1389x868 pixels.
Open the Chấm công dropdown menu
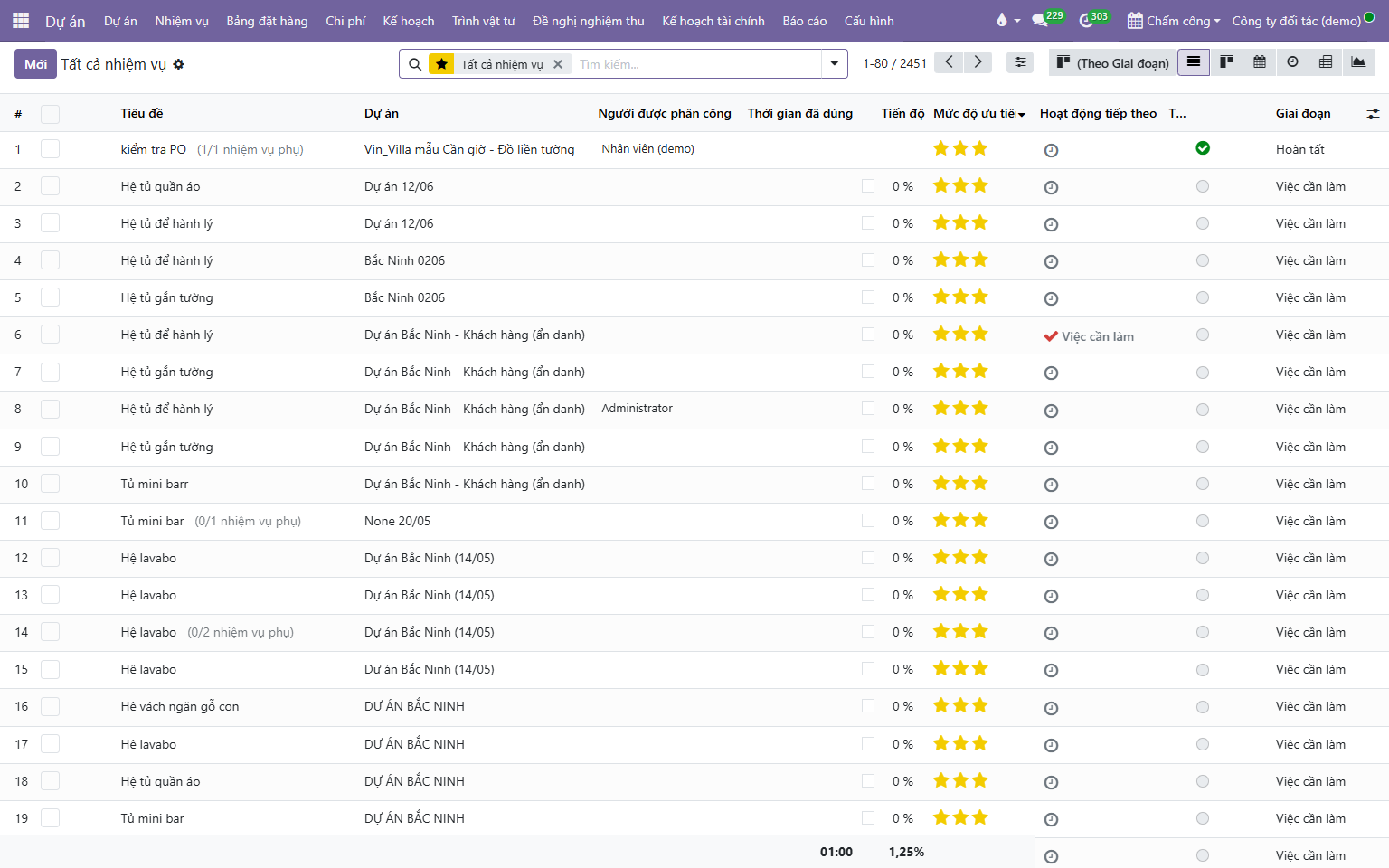pyautogui.click(x=1174, y=21)
